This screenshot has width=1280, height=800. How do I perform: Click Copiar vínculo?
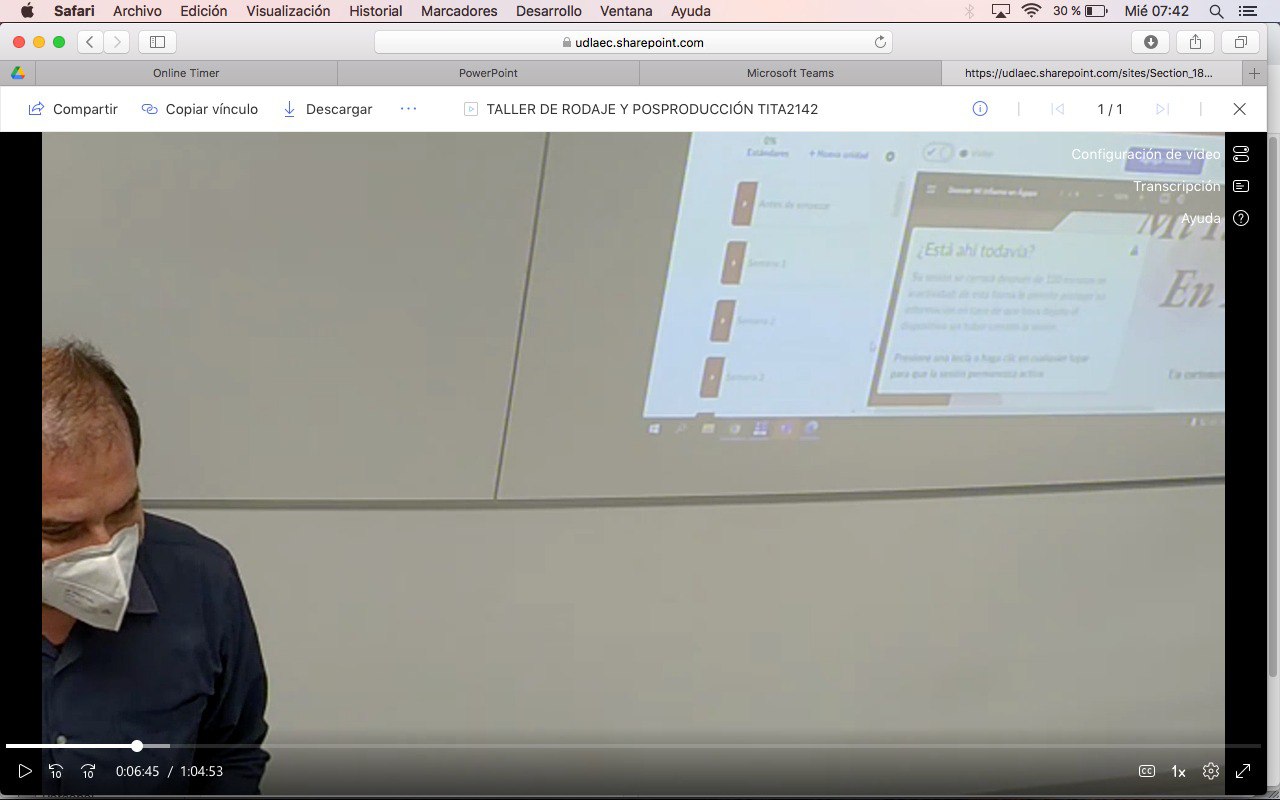[x=200, y=109]
